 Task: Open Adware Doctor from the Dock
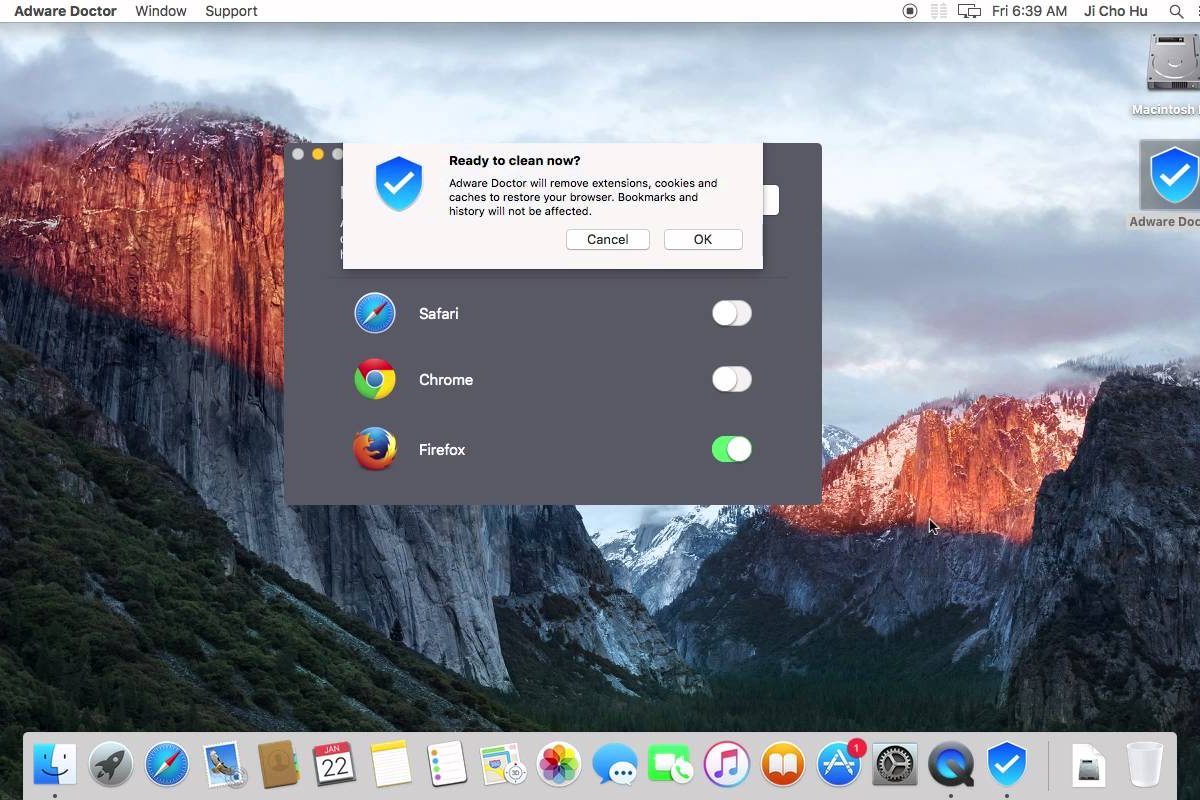tap(1007, 765)
